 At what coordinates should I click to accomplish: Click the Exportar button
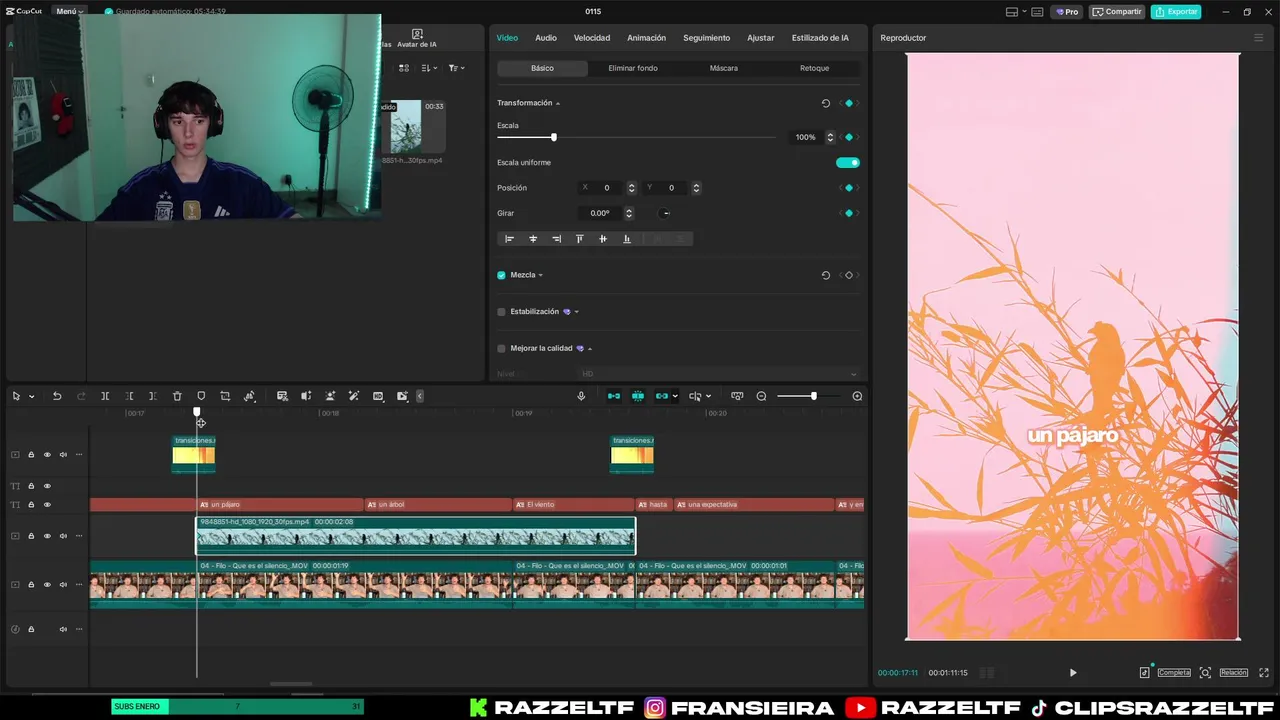click(1176, 12)
